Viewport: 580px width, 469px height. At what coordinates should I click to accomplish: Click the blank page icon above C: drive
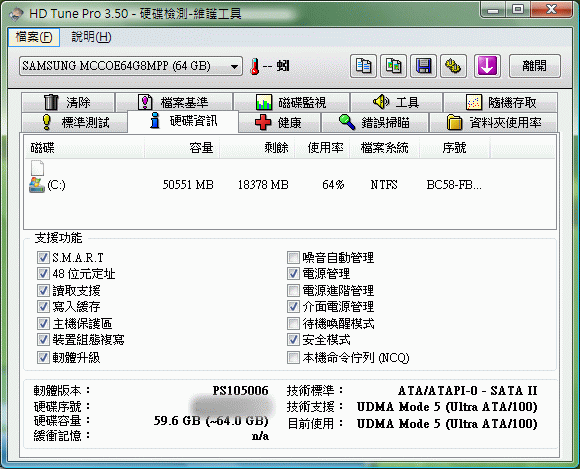coord(37,168)
